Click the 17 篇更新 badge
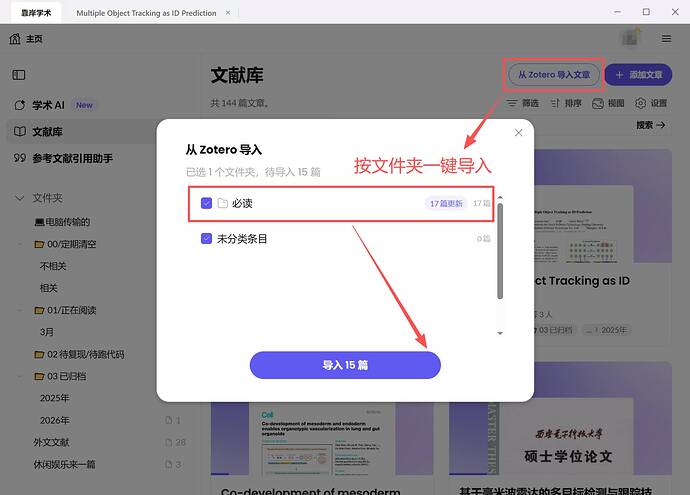The width and height of the screenshot is (690, 495). coord(446,203)
